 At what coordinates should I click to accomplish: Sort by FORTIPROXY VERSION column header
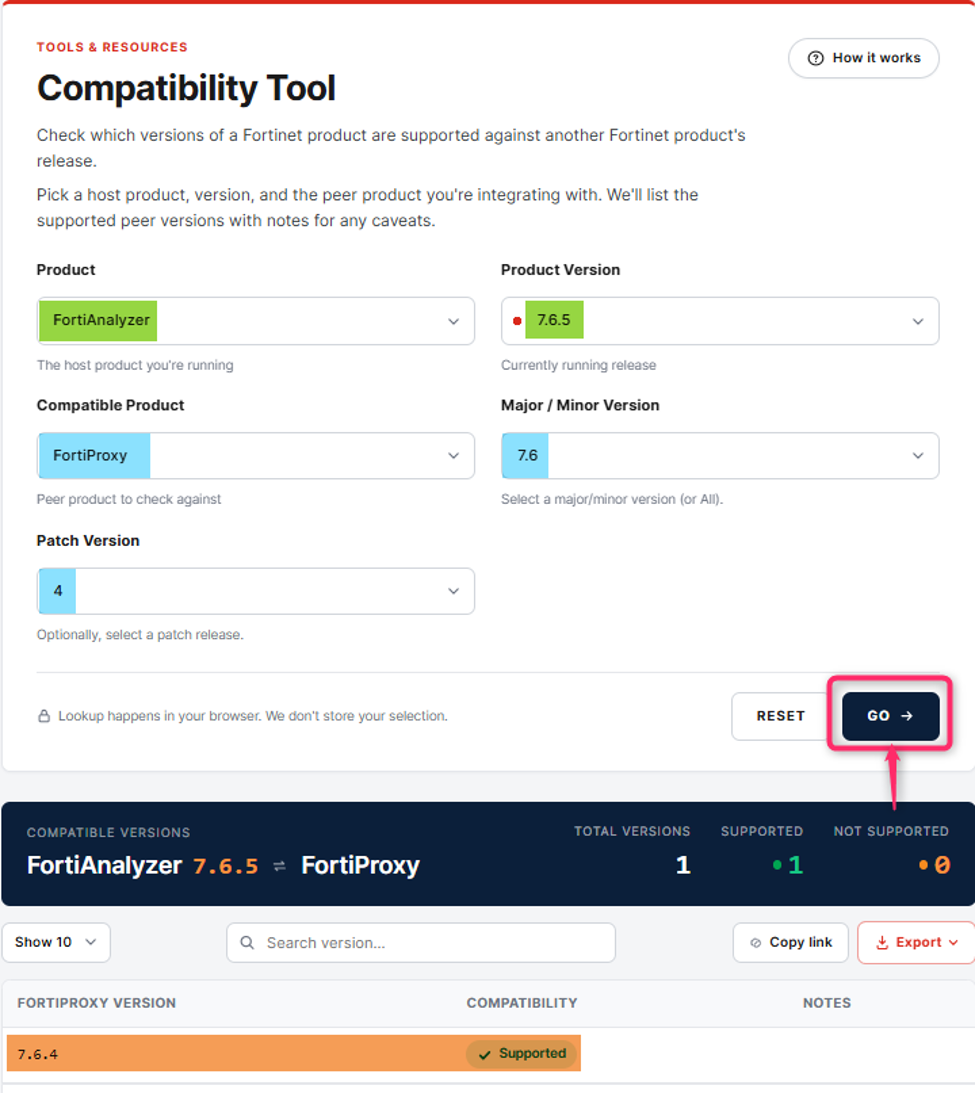[97, 1003]
